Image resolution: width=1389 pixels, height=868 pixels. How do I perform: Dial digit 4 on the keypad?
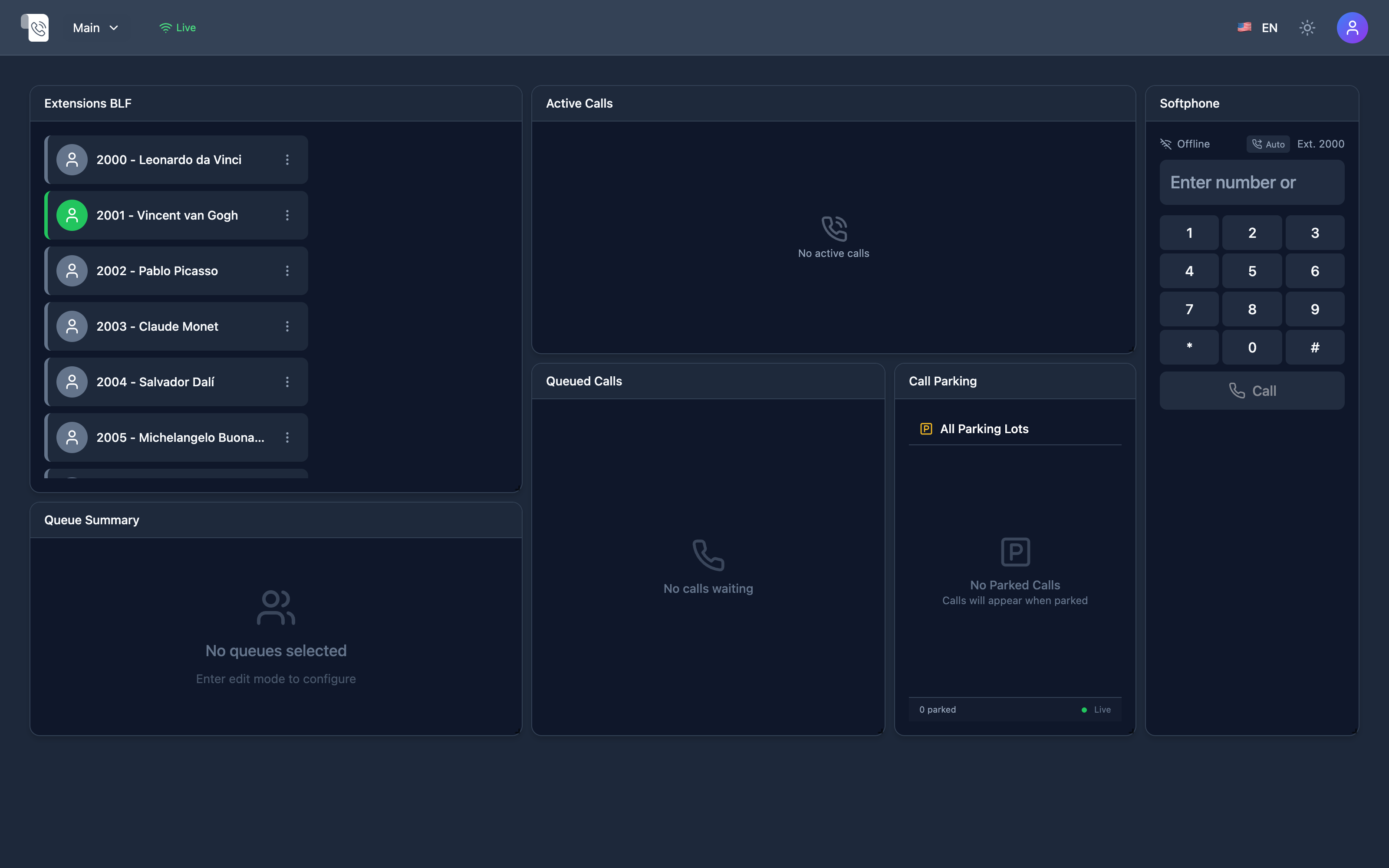tap(1189, 271)
